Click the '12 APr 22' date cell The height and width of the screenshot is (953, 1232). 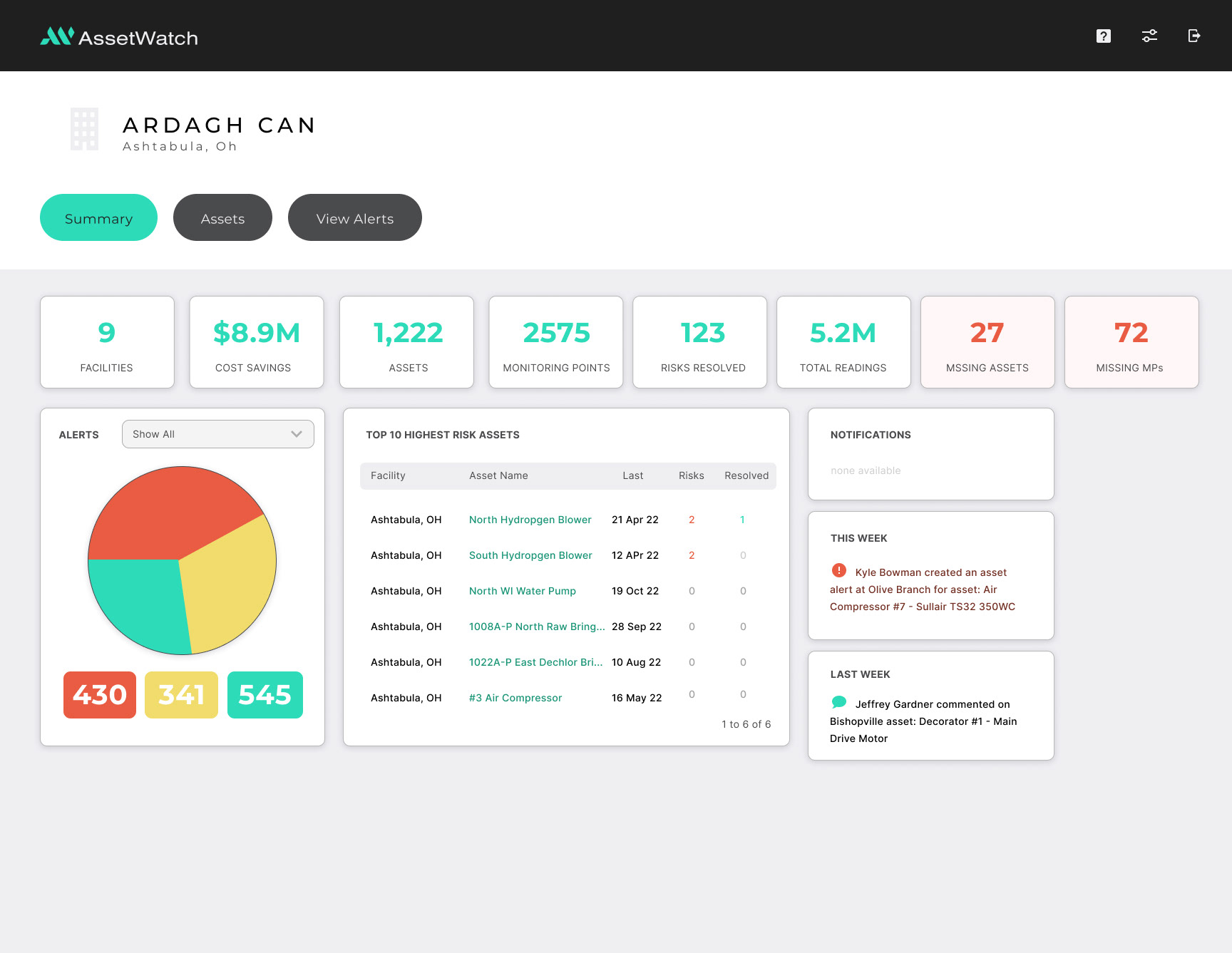pyautogui.click(x=635, y=555)
